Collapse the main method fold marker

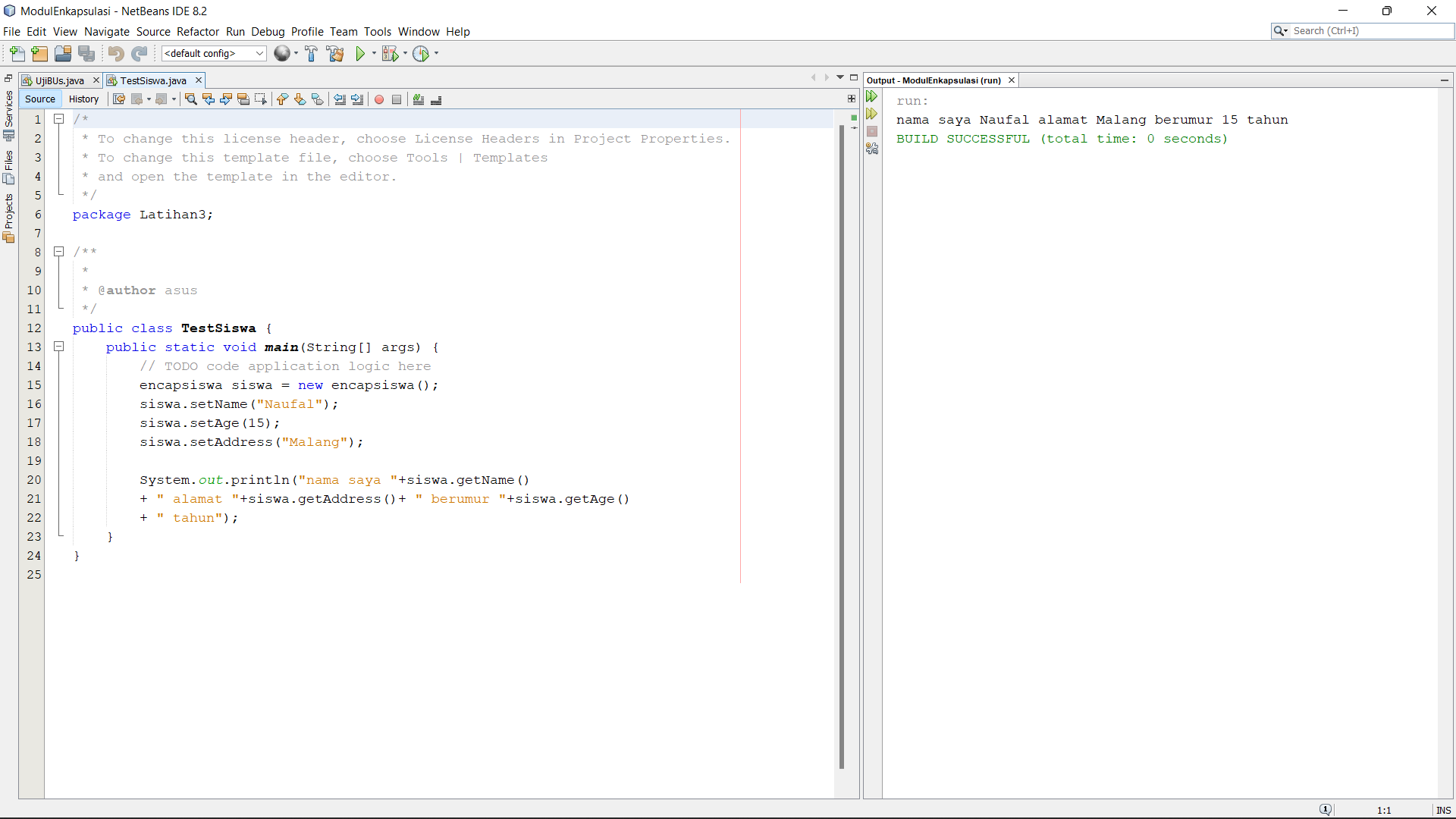point(58,347)
